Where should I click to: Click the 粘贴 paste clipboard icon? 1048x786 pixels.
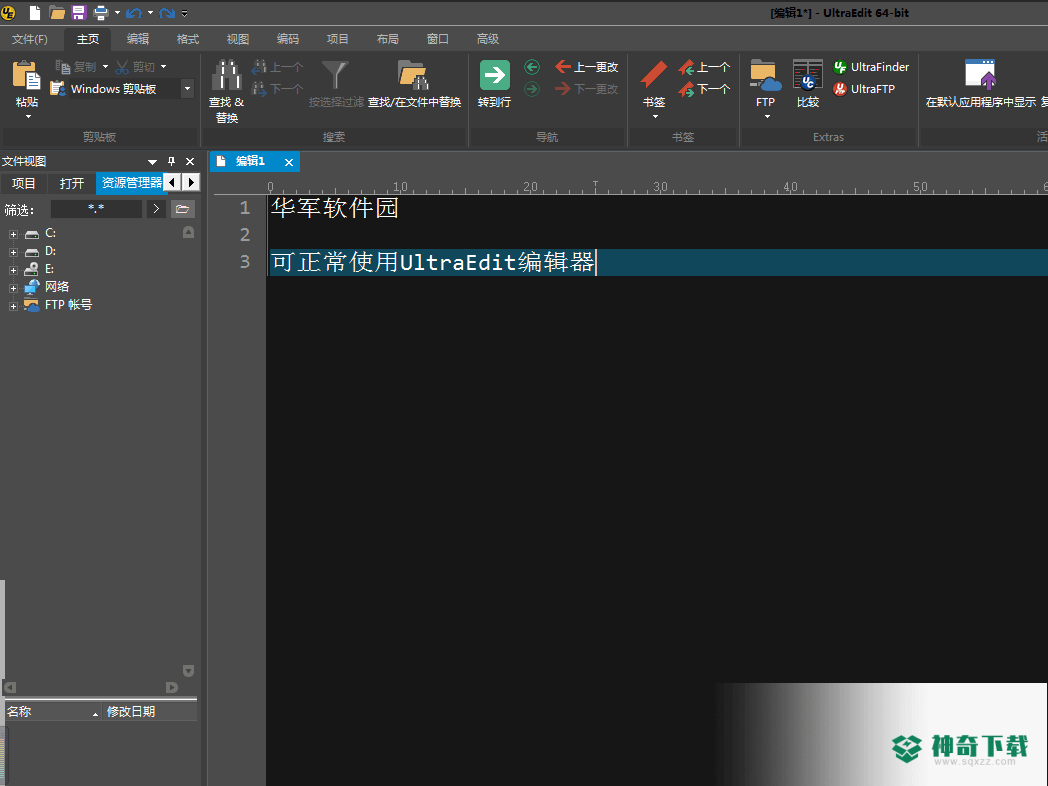(27, 75)
